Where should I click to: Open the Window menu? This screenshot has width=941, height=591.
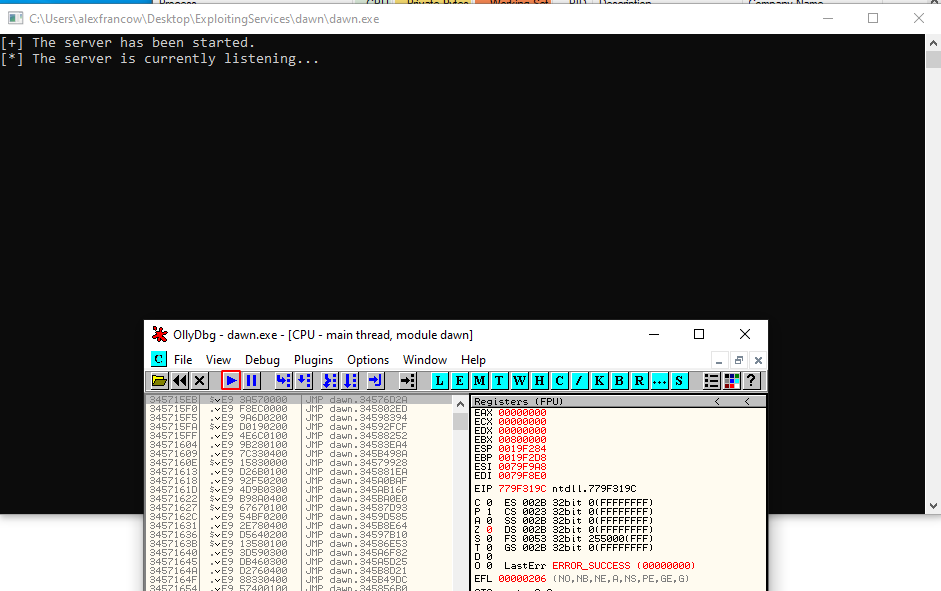(x=425, y=360)
